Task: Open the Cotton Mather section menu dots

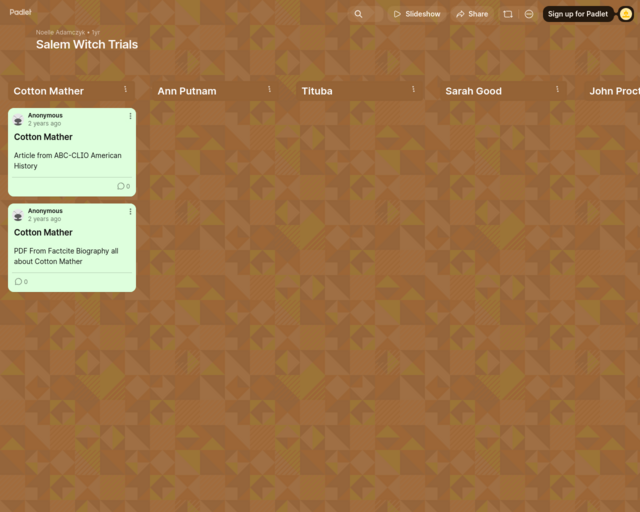Action: click(125, 89)
